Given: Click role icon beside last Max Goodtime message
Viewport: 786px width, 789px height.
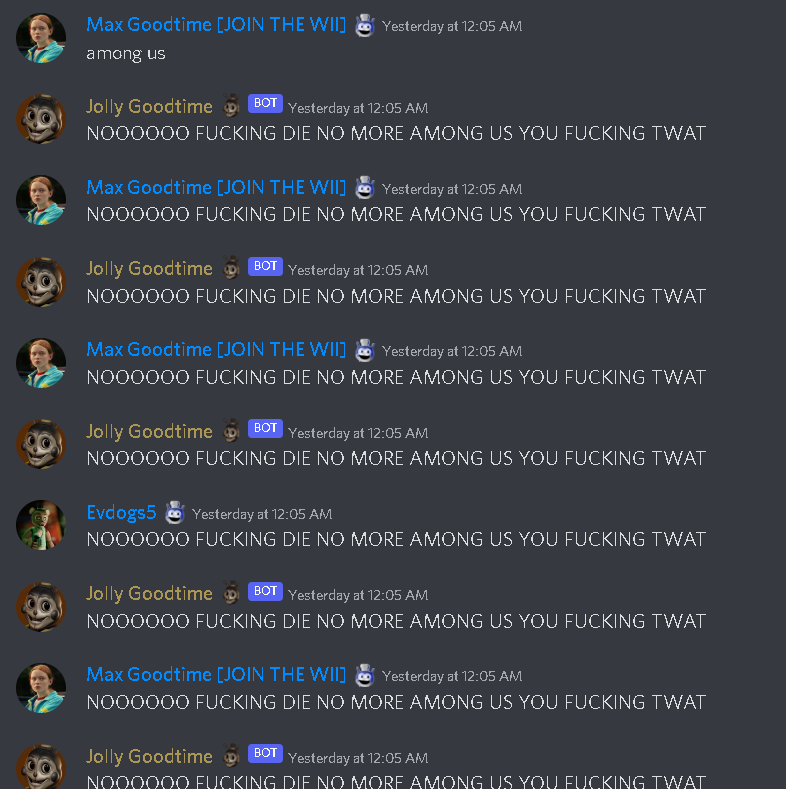Looking at the screenshot, I should pos(365,675).
